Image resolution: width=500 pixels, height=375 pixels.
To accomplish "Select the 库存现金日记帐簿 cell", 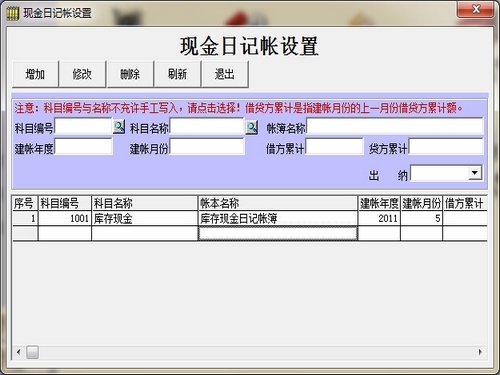I will pos(278,219).
